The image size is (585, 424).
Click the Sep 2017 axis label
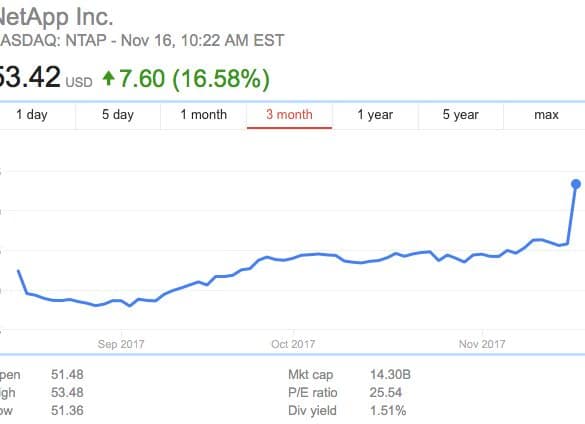tap(121, 344)
